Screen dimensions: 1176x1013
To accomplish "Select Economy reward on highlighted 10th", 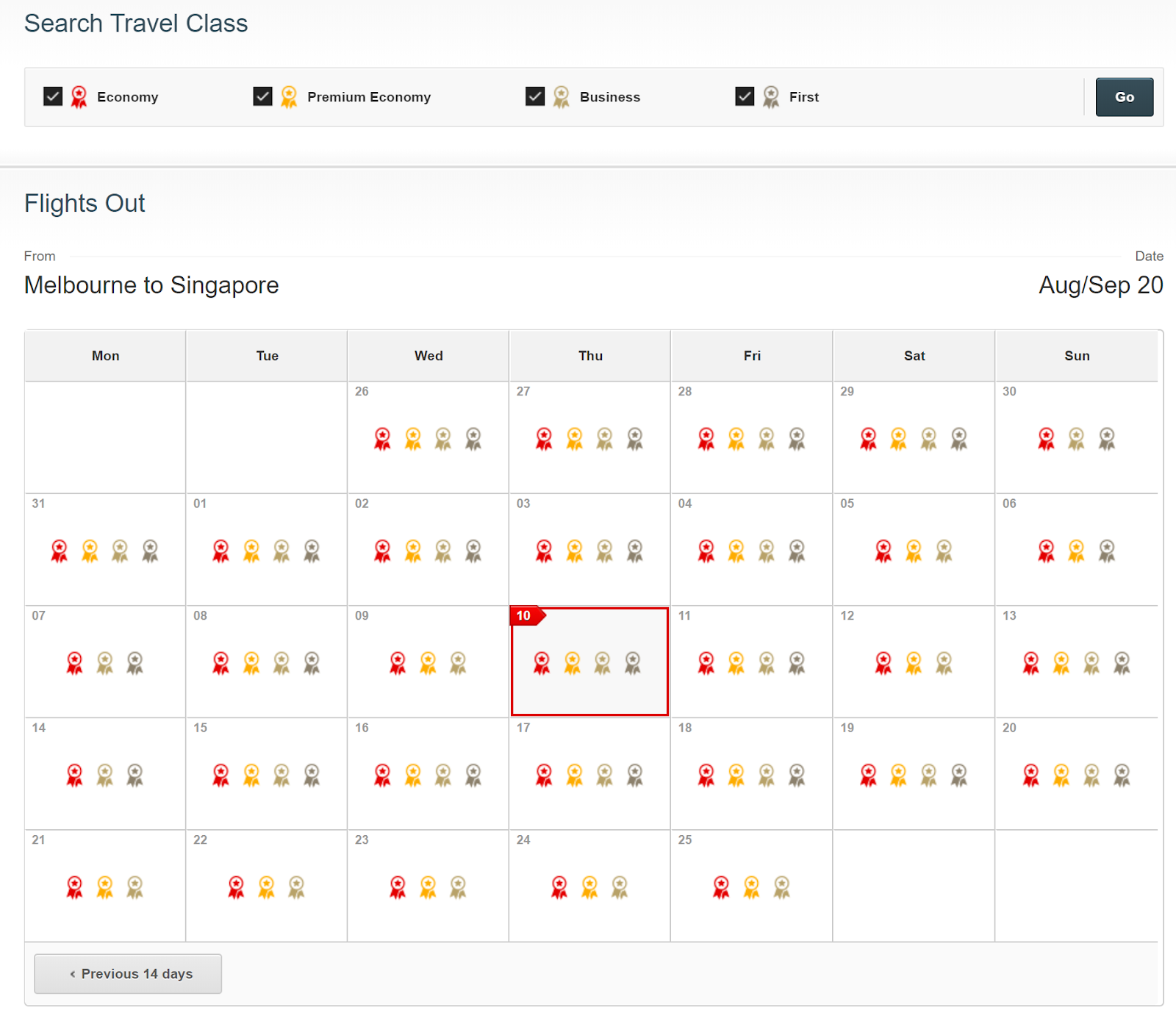I will point(542,663).
